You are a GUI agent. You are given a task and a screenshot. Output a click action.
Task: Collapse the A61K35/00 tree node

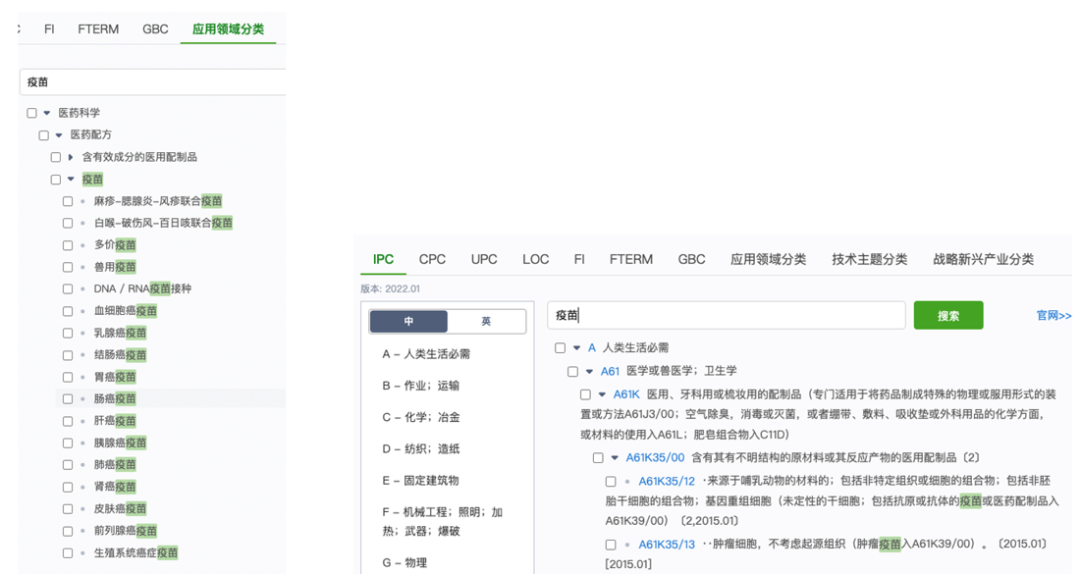615,458
